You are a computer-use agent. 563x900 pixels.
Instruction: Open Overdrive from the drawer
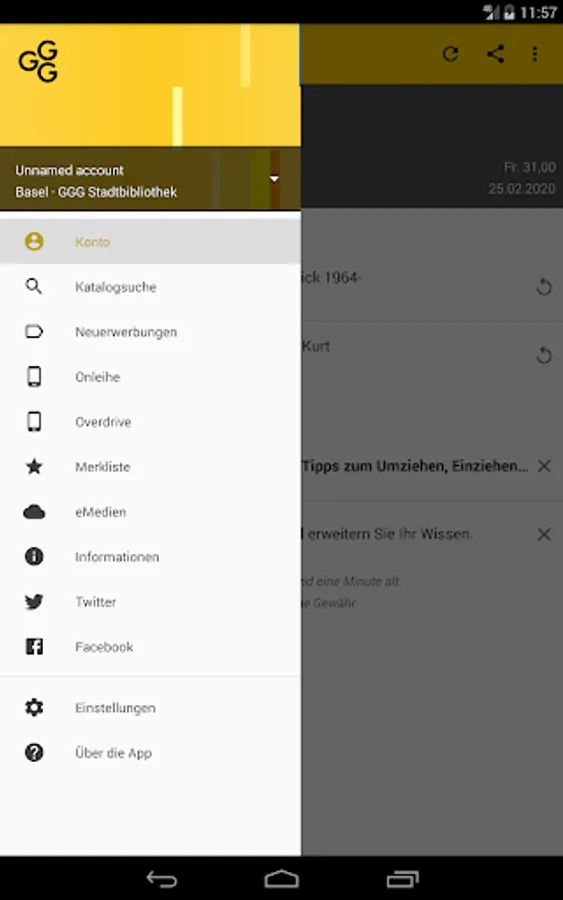pos(150,422)
